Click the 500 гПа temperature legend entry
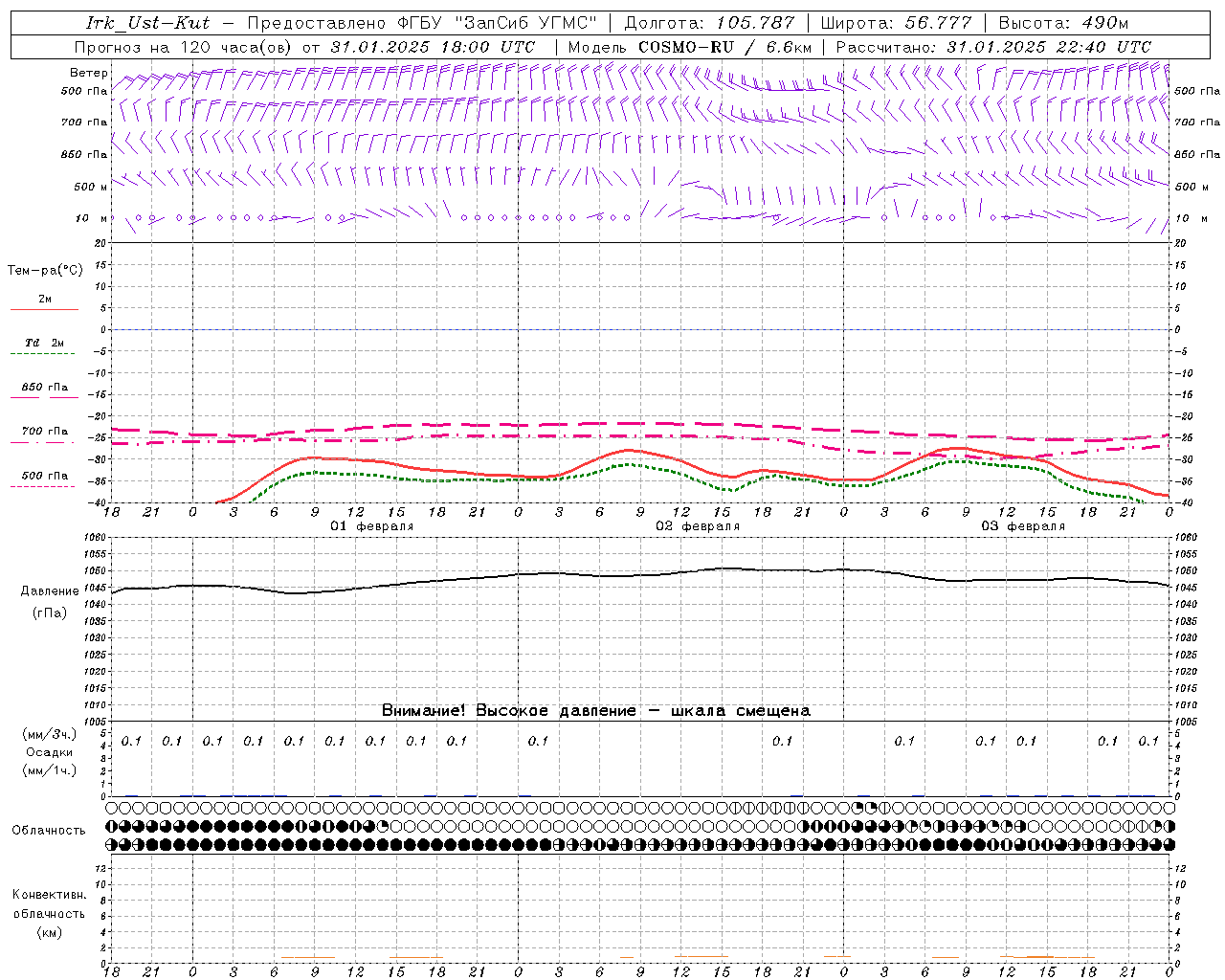 pos(45,476)
